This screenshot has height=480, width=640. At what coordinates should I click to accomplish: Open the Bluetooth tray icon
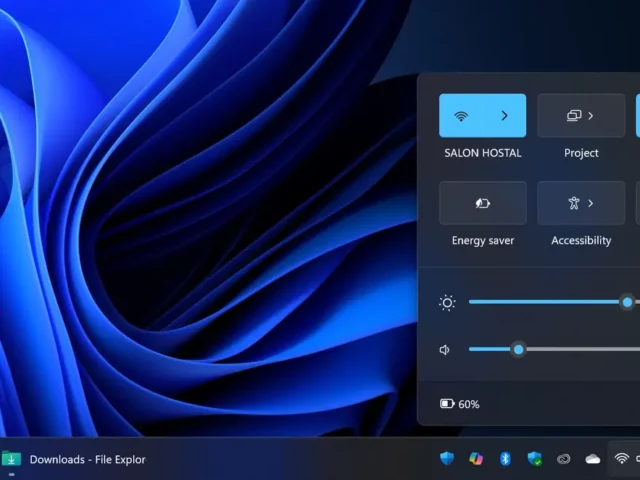(x=505, y=459)
